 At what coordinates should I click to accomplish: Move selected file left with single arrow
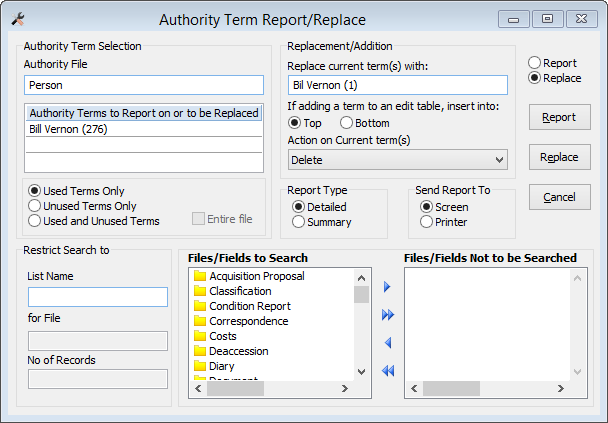click(x=388, y=343)
